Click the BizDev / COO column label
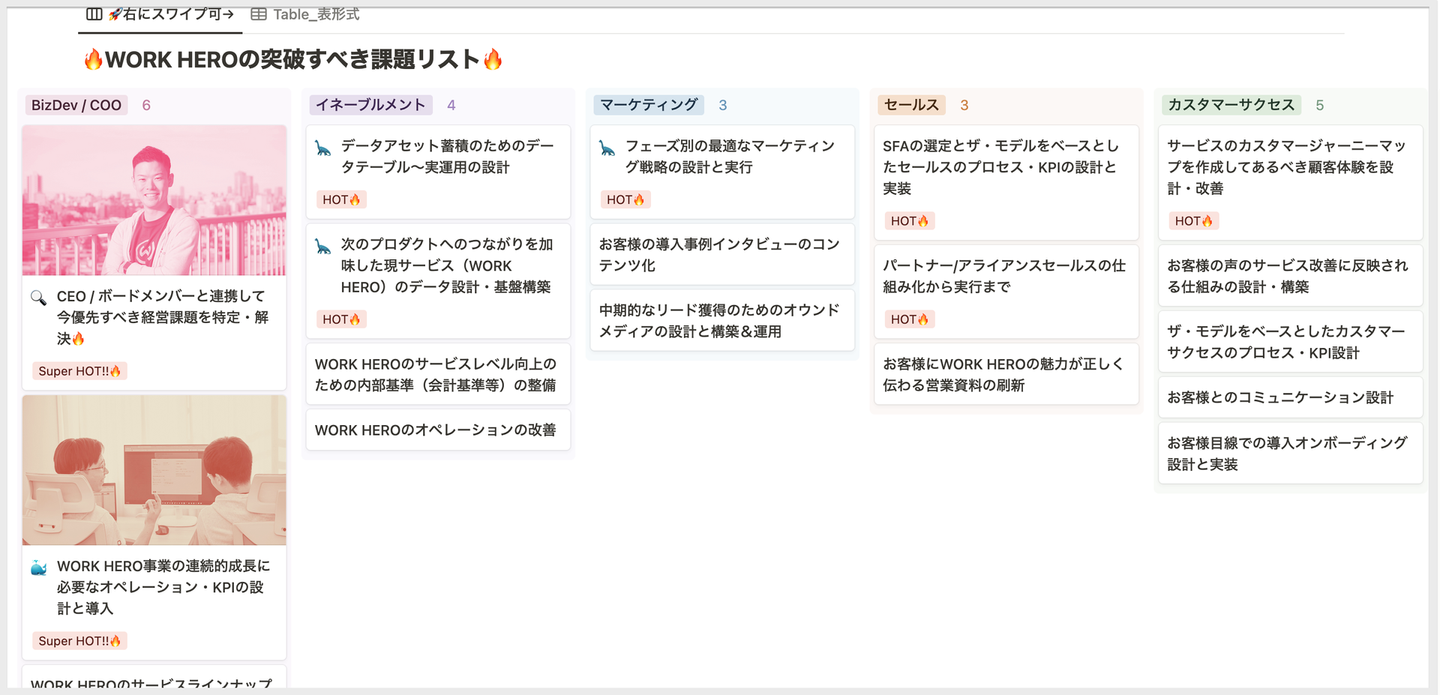The width and height of the screenshot is (1440, 695). [x=76, y=105]
